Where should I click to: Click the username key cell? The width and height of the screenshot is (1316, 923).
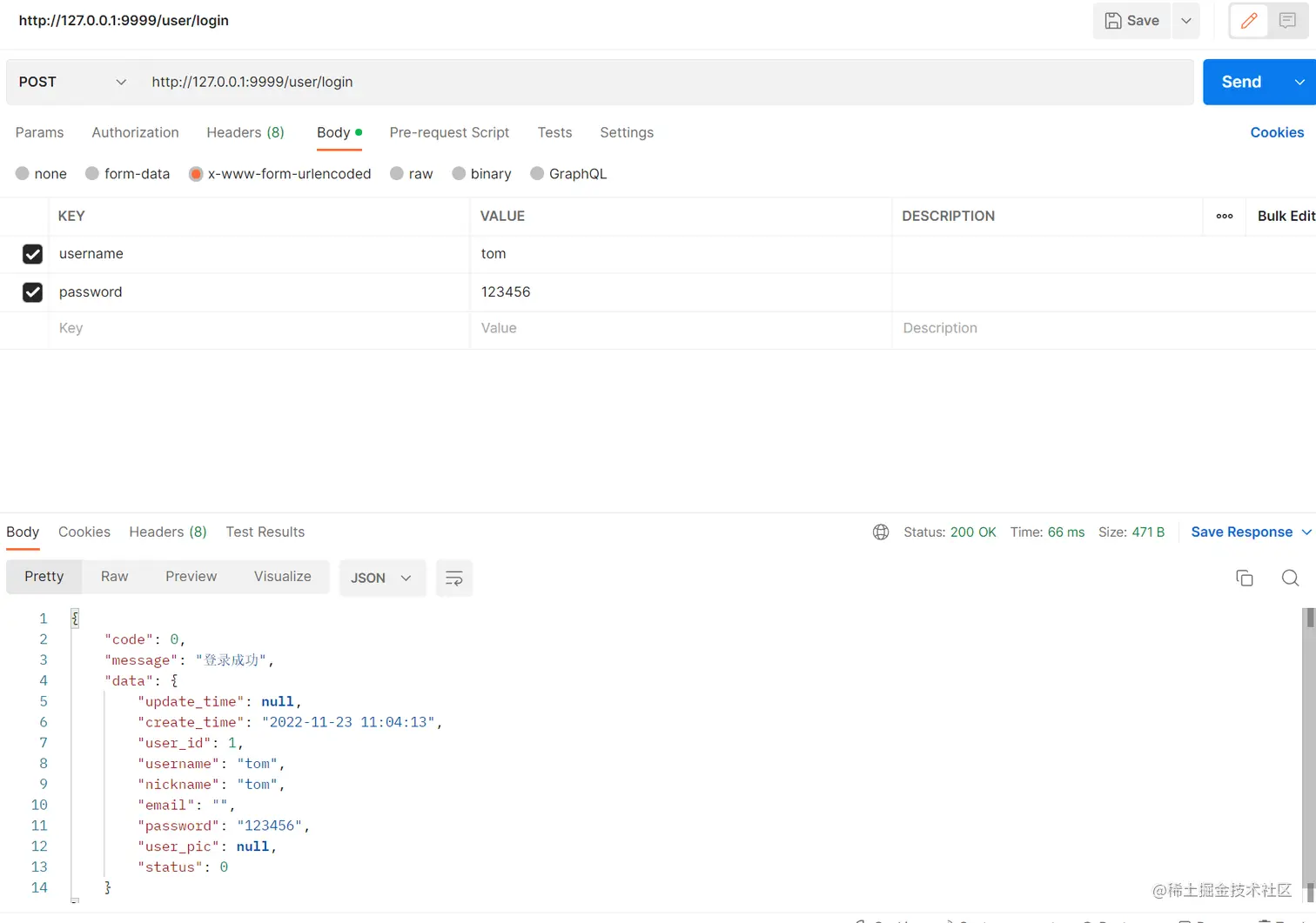point(258,254)
